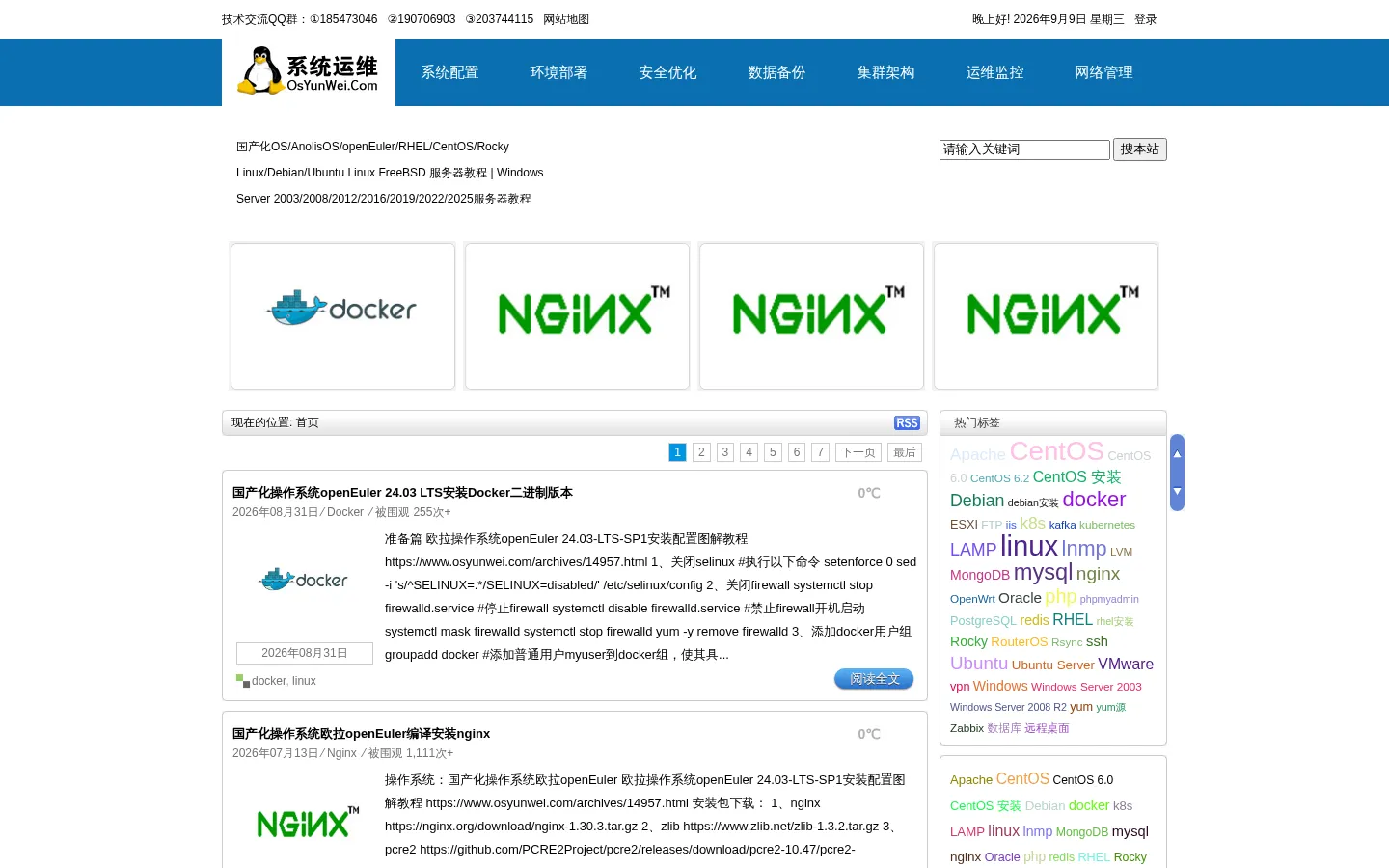The height and width of the screenshot is (868, 1389).
Task: Select the 远程桌面 tag in 热门标签
Action: pos(1047,729)
